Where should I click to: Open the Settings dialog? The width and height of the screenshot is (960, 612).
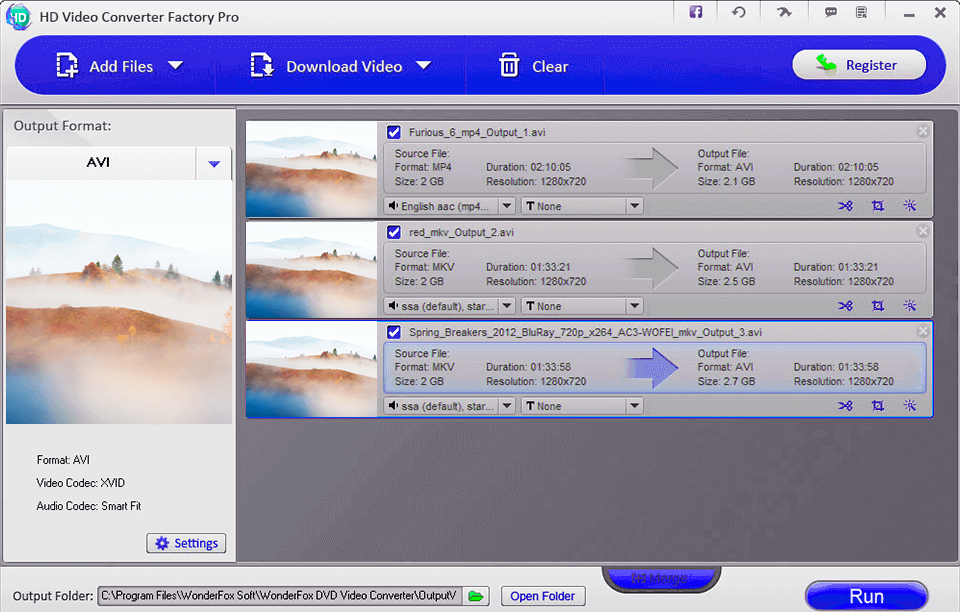pos(186,543)
